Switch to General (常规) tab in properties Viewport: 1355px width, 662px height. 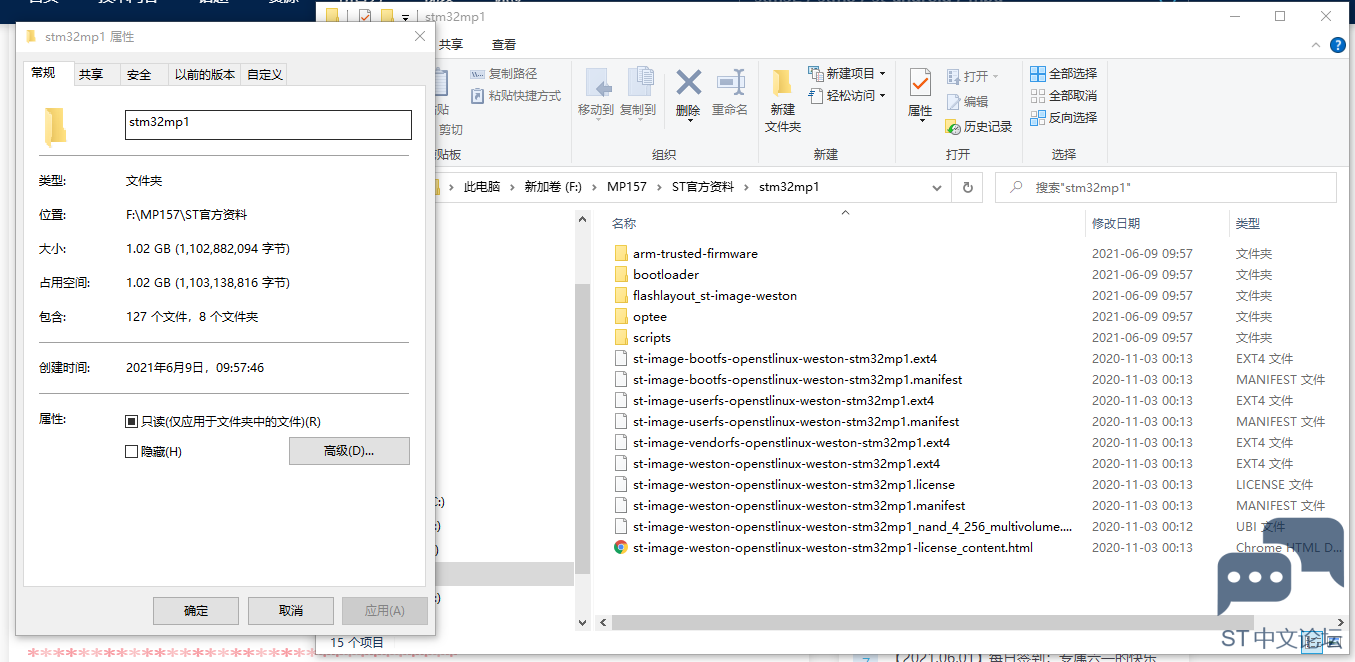[44, 73]
